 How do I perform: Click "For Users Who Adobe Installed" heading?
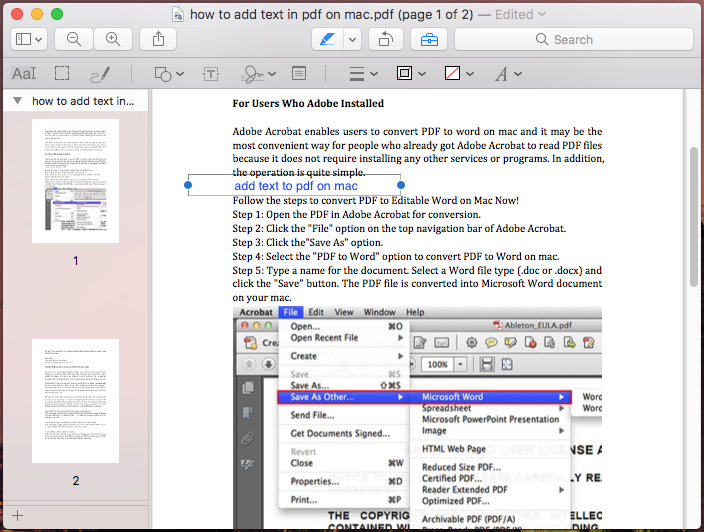[x=308, y=103]
